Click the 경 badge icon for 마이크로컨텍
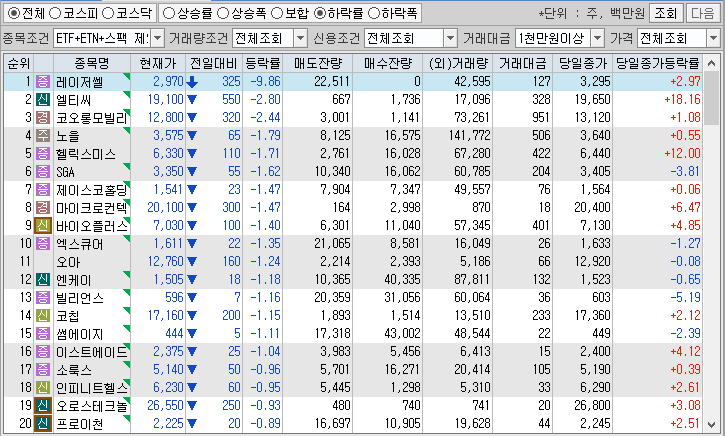The image size is (725, 436). coord(43,208)
